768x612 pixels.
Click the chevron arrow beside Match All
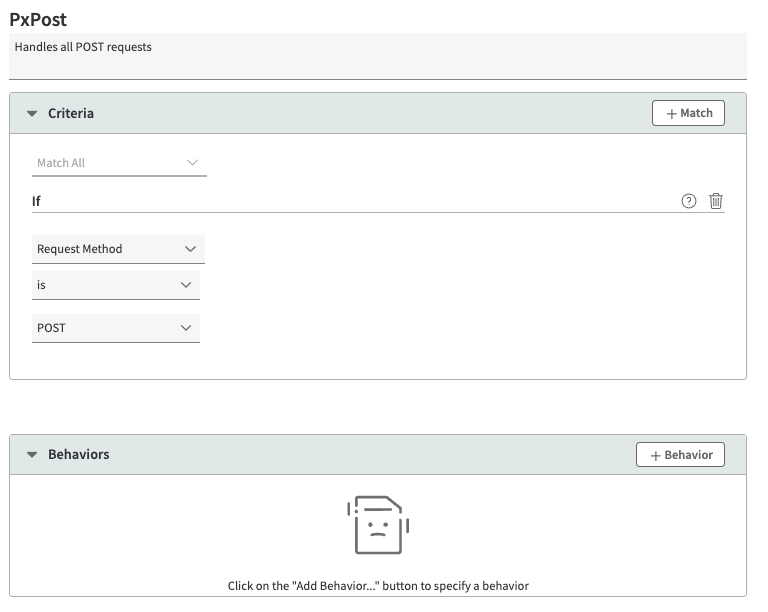point(193,163)
